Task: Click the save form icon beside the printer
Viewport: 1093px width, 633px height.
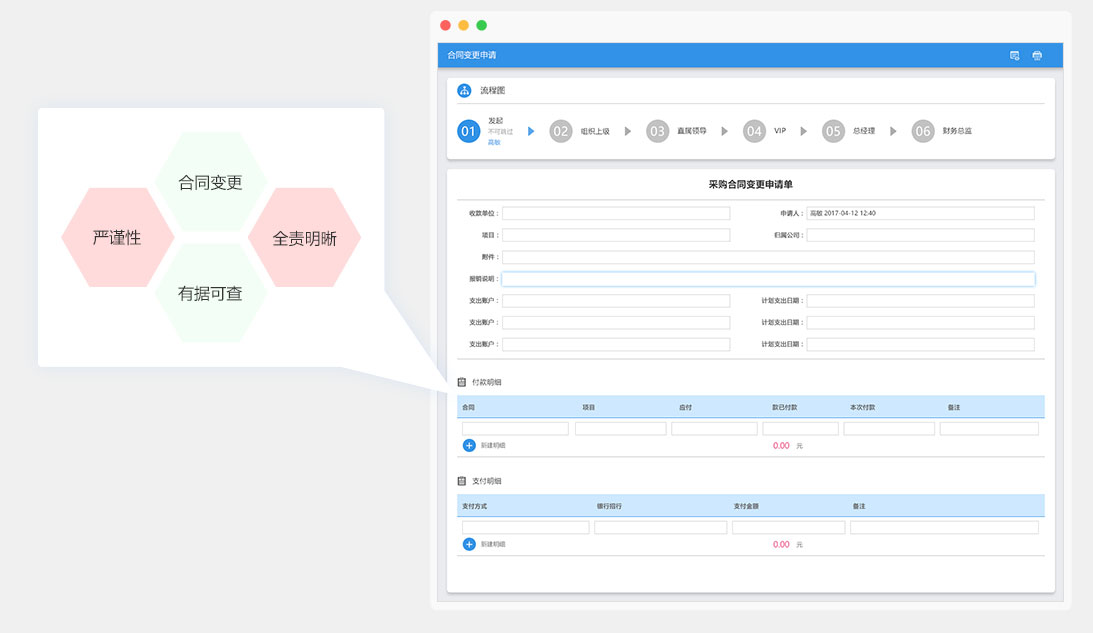Action: pos(1014,56)
